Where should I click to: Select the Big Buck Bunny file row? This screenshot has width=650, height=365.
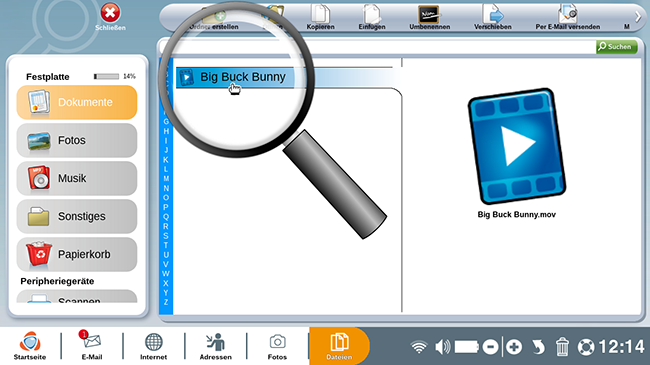click(284, 77)
